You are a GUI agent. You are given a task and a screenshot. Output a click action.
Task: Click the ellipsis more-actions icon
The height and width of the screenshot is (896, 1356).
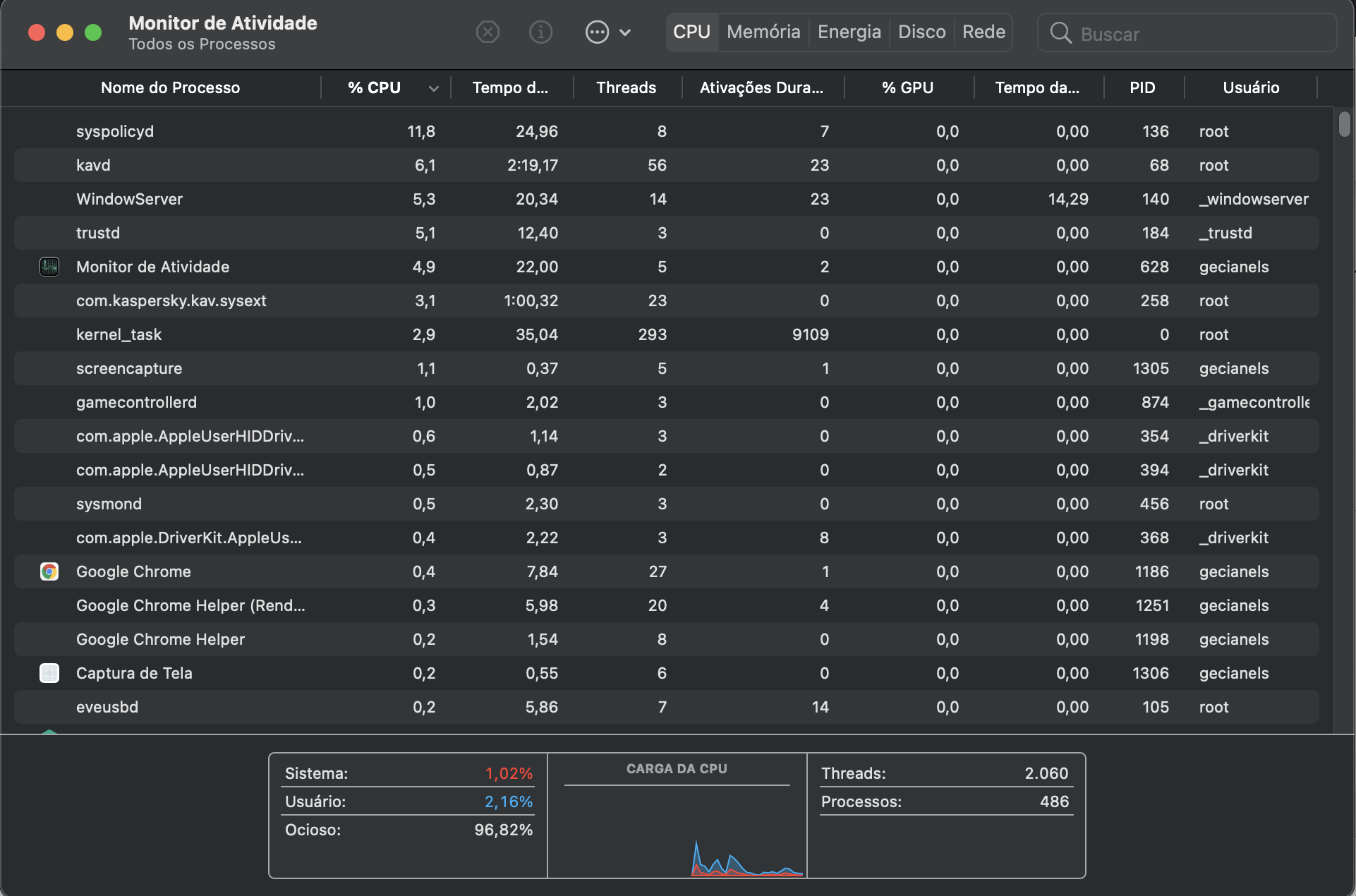pyautogui.click(x=597, y=32)
